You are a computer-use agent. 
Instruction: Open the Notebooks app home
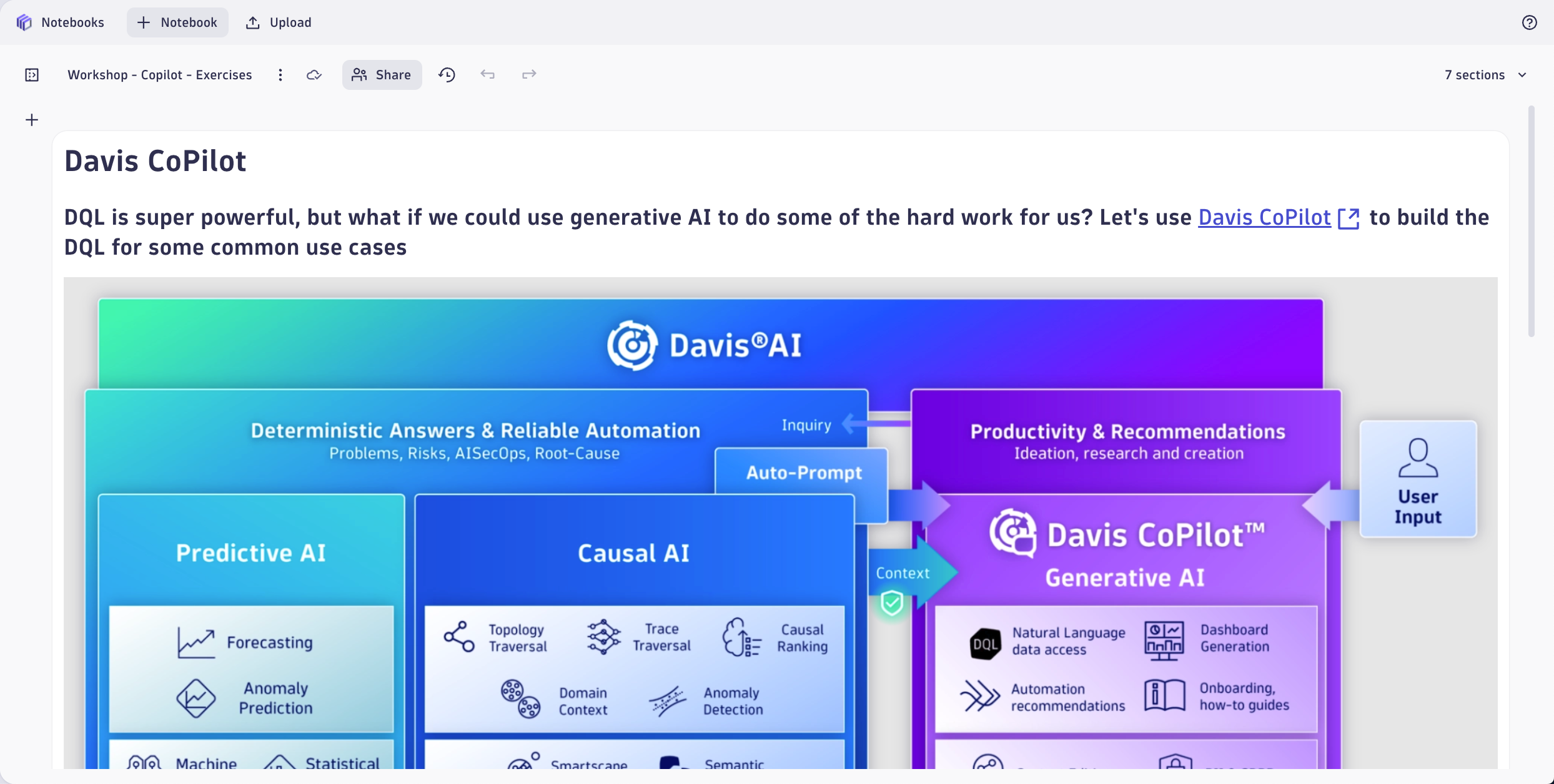(x=60, y=22)
